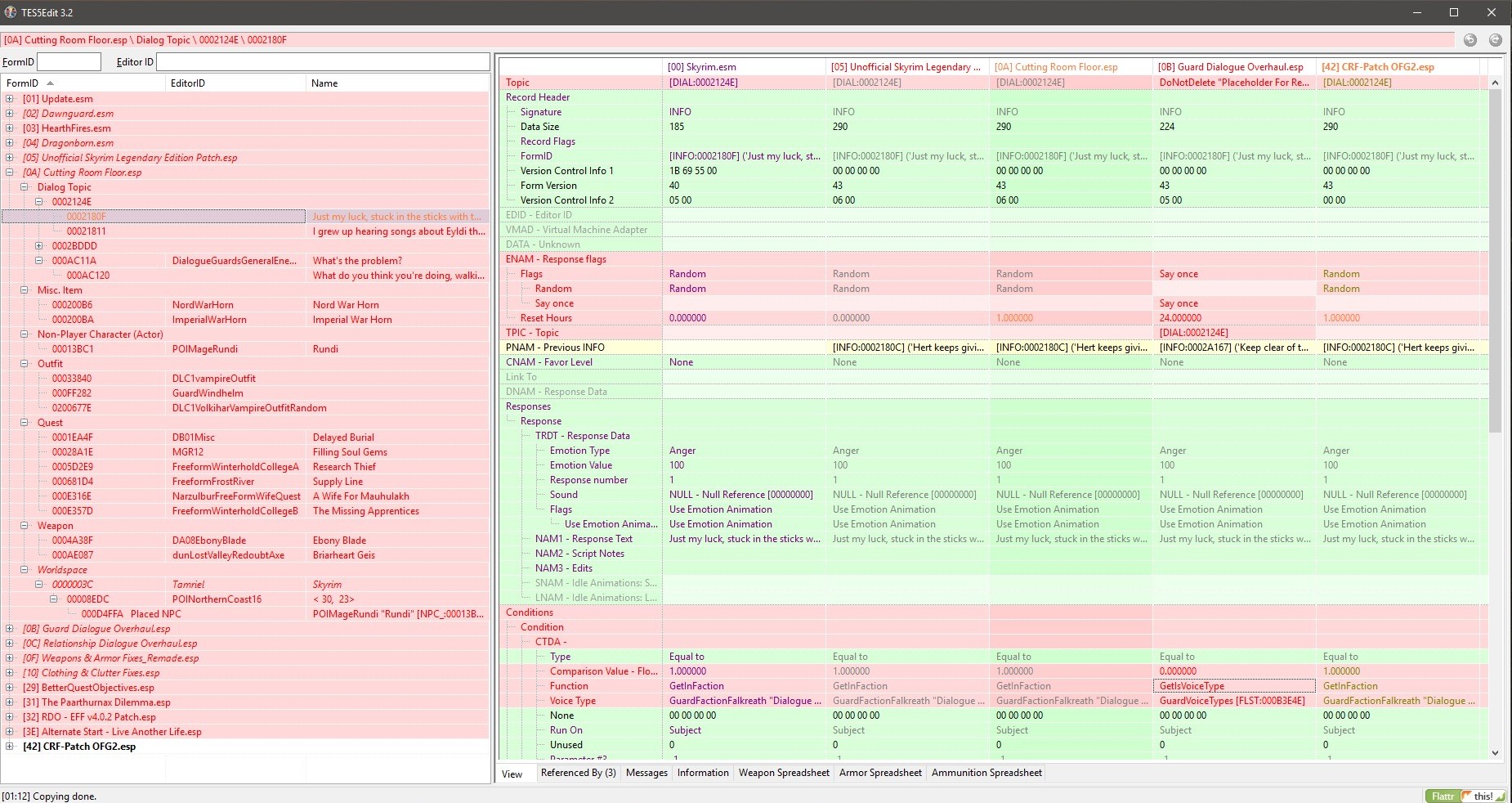Switch to the Ammunition Spreadsheet tab

point(986,773)
